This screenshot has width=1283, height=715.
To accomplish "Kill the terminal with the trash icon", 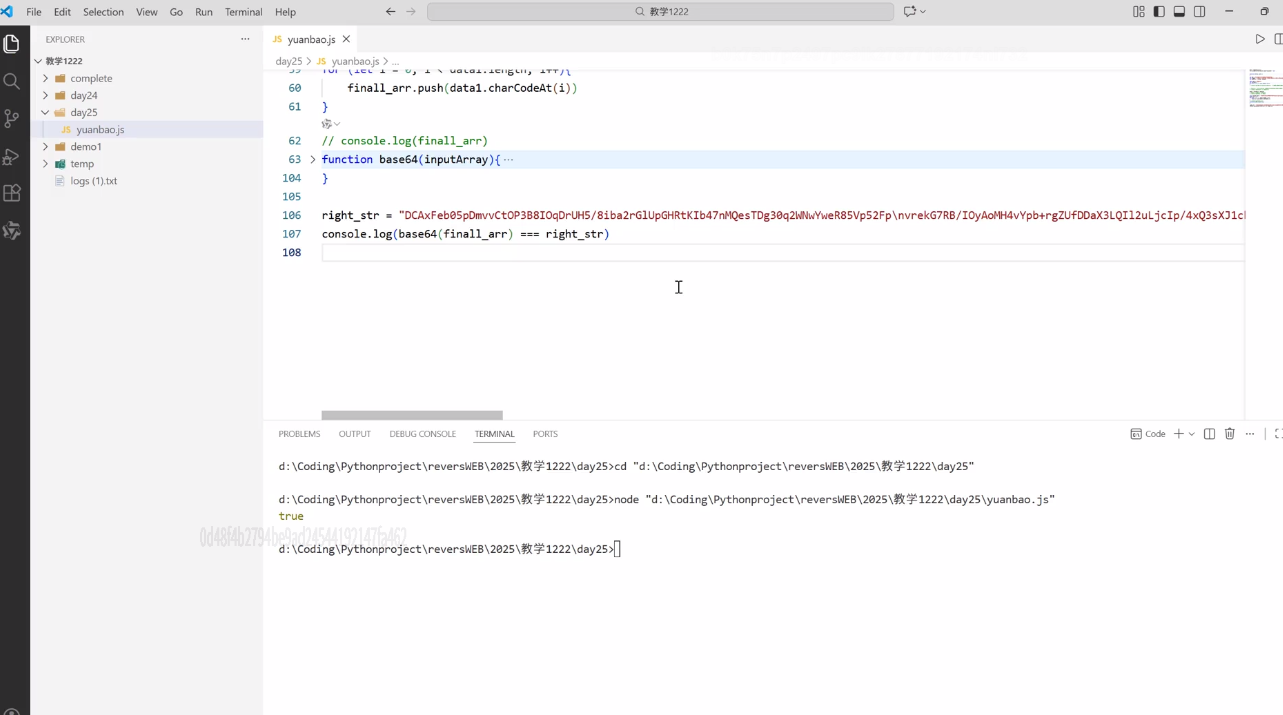I will 1230,434.
